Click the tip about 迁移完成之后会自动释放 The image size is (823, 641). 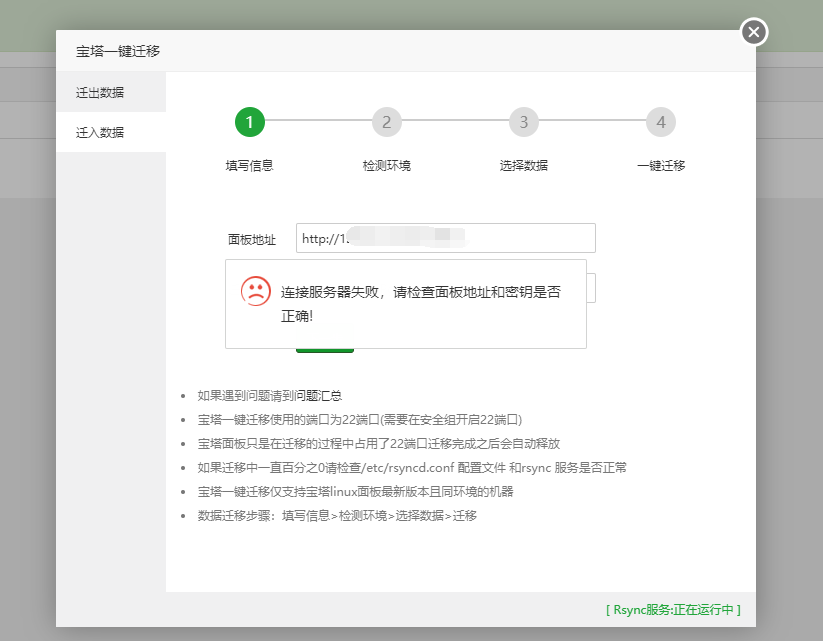(378, 444)
